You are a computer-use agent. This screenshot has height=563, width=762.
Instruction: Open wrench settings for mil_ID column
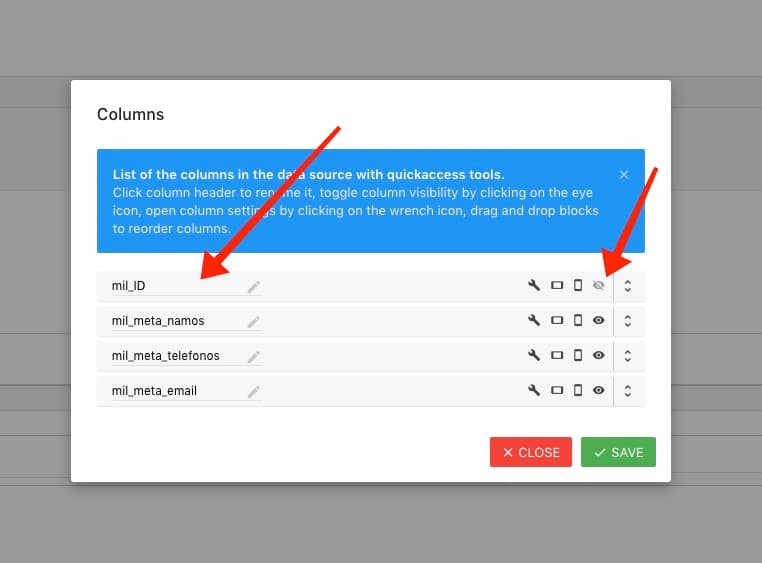click(x=534, y=286)
